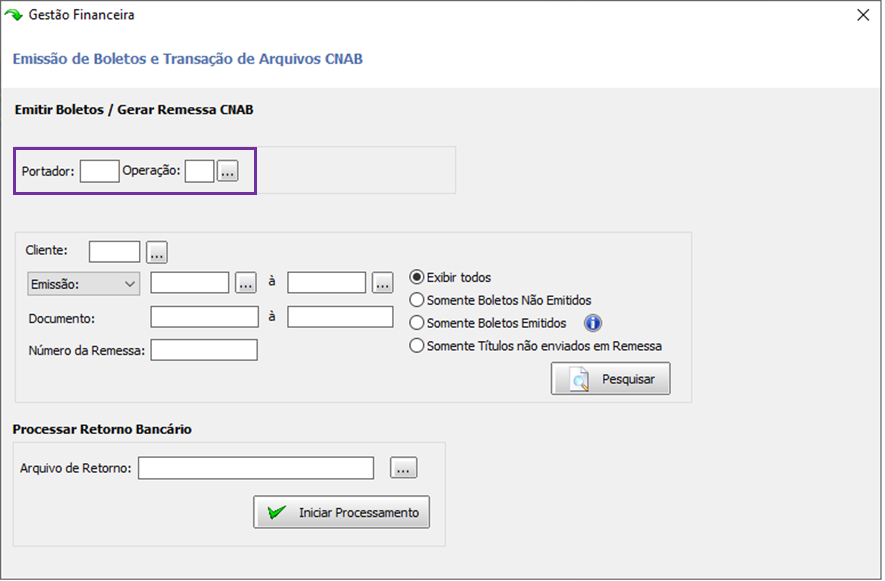Expand the Emissão date type dropdown
This screenshot has height=581, width=885.
pos(84,284)
